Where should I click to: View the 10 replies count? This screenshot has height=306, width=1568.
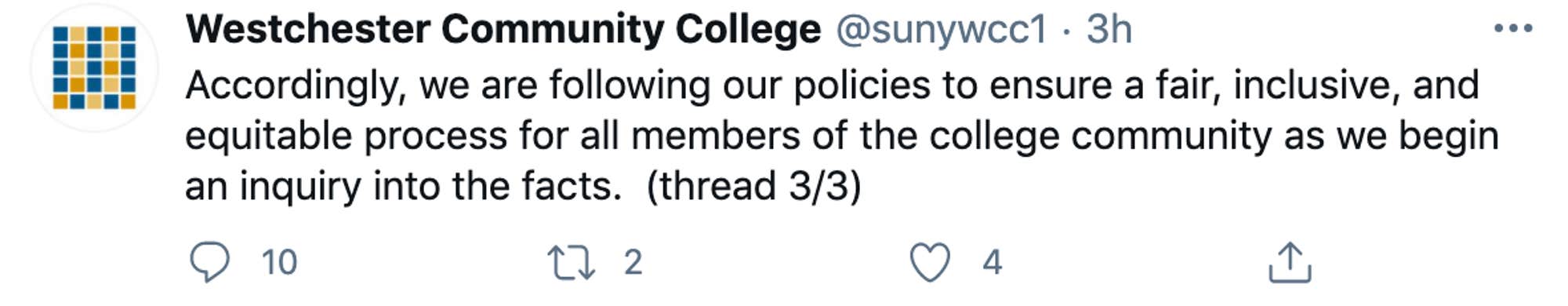tap(279, 262)
